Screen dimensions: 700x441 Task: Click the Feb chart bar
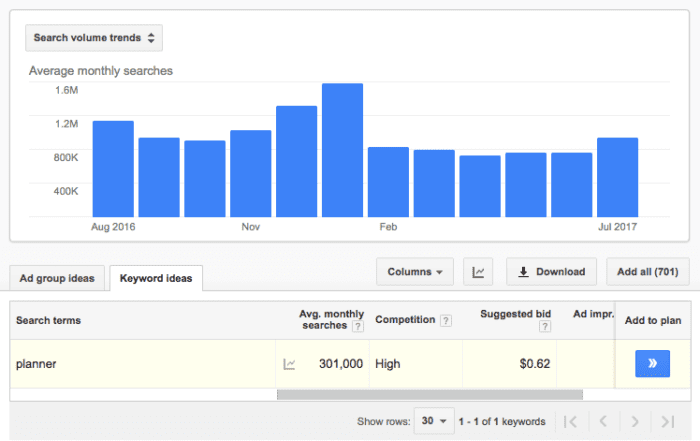pos(388,182)
